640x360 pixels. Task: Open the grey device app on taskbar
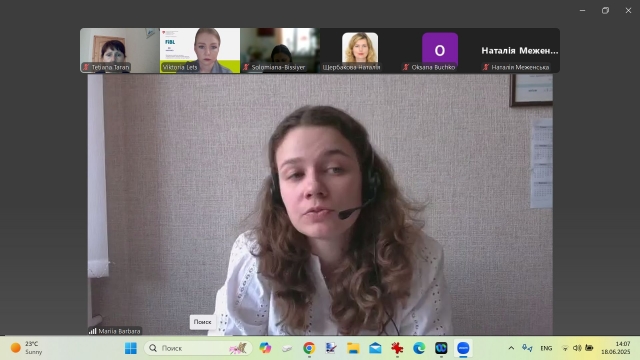point(287,348)
